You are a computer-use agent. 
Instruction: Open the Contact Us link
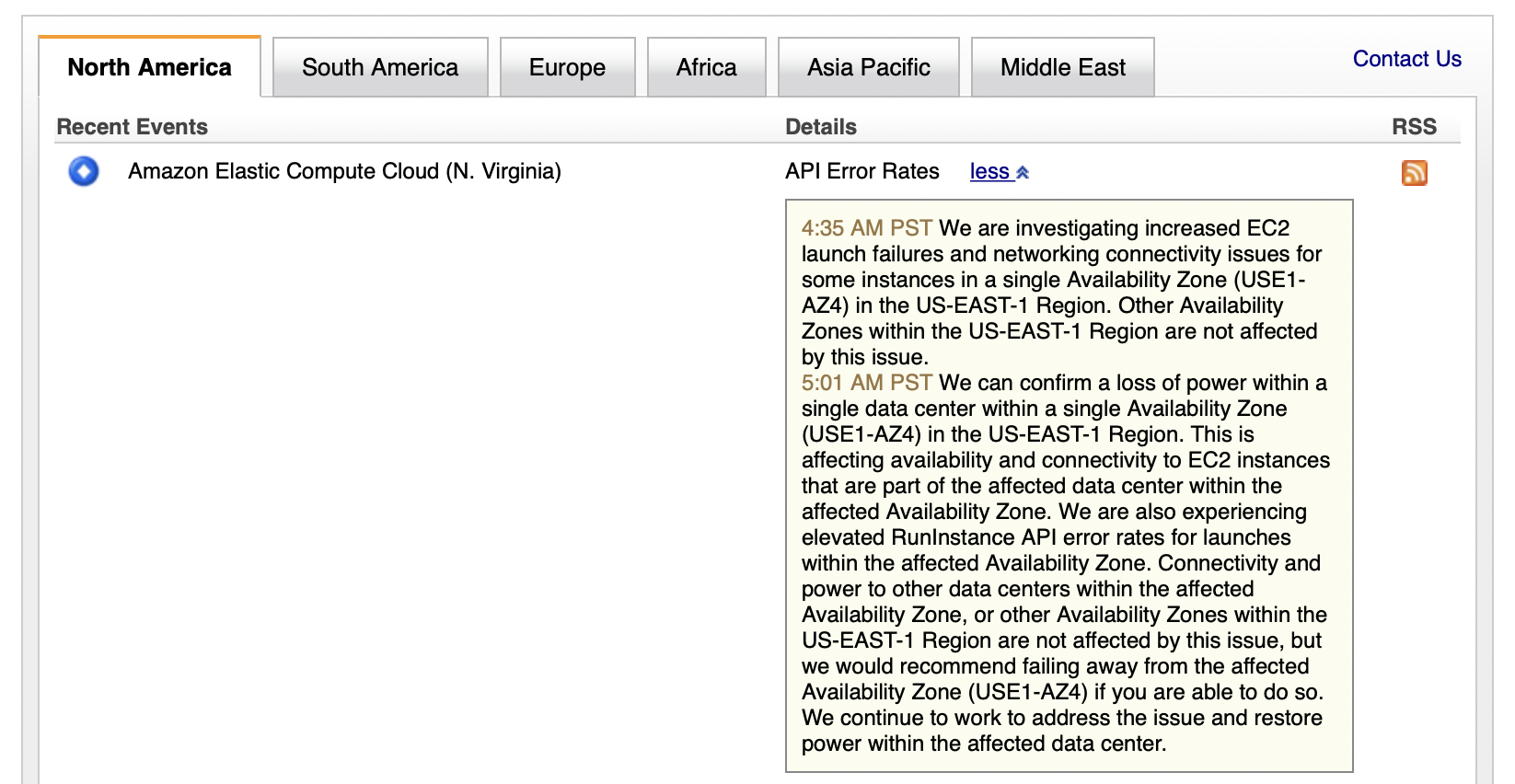tap(1406, 59)
